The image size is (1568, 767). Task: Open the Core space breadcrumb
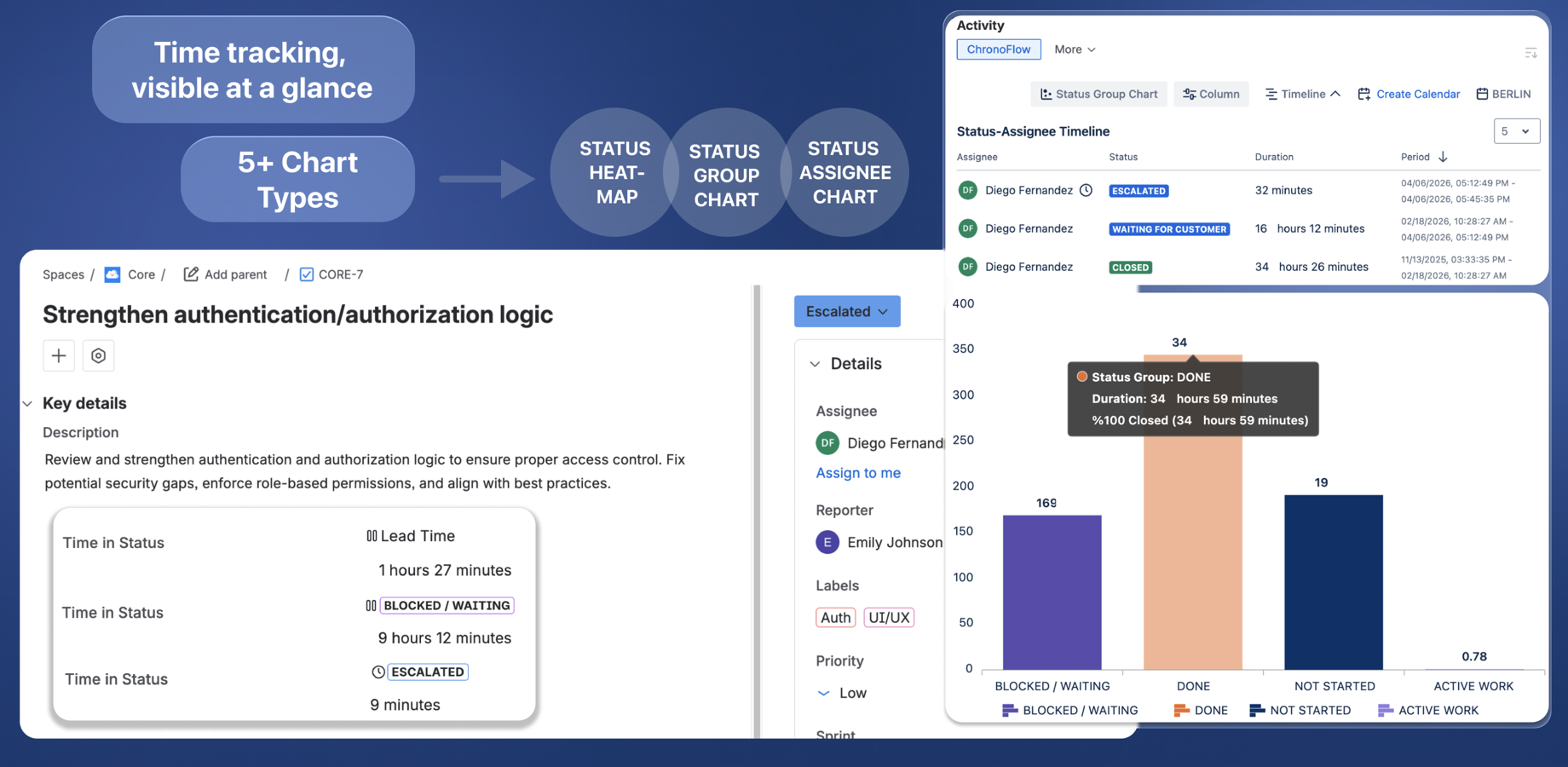(x=141, y=274)
